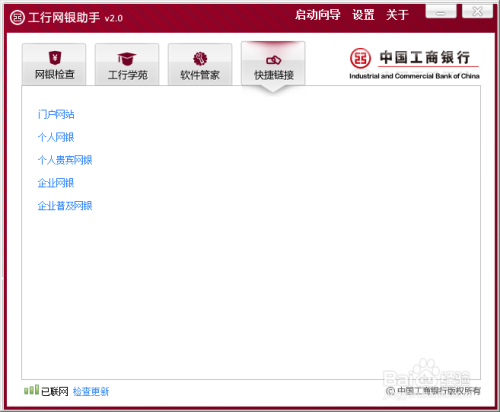The height and width of the screenshot is (412, 500).
Task: Open the 个人网银 link
Action: click(56, 137)
